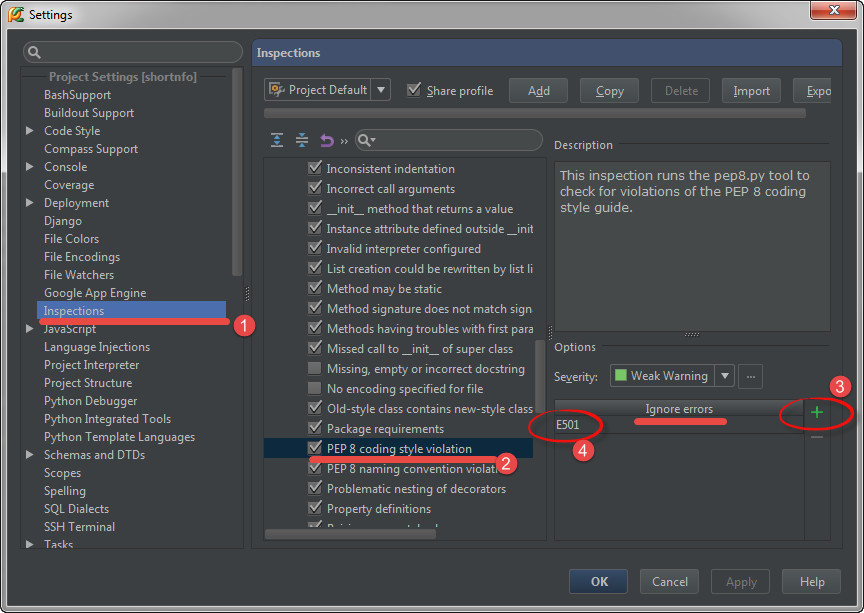This screenshot has width=864, height=613.
Task: Click the inspections list horizontal scrollbar
Action: pos(350,534)
